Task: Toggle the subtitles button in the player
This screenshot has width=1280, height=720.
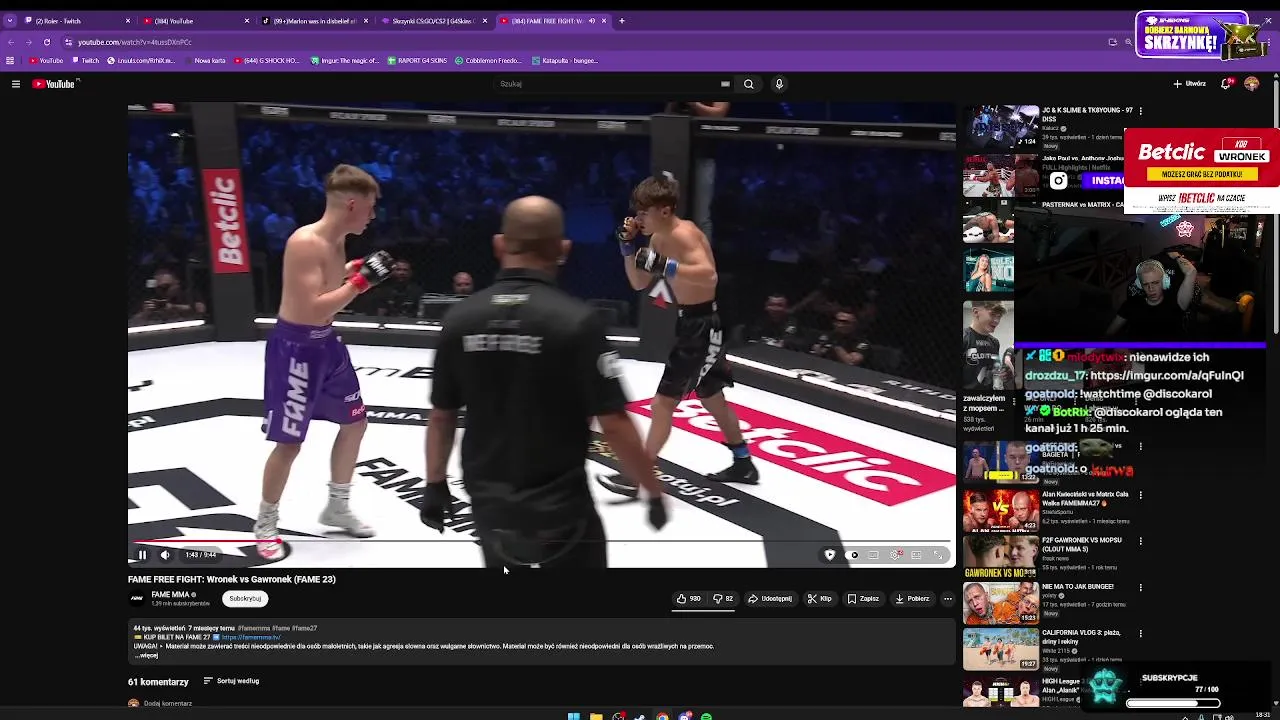Action: pos(873,555)
